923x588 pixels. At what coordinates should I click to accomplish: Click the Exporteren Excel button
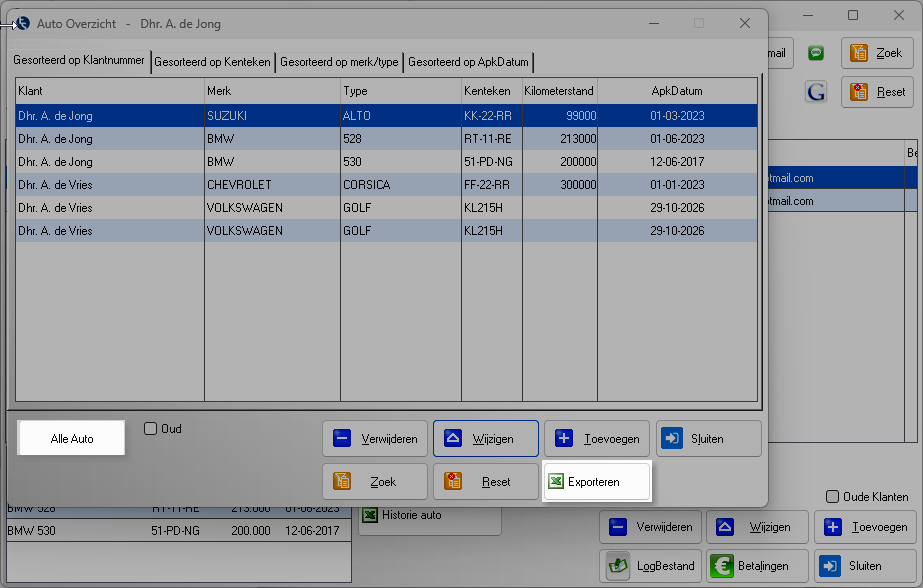point(595,481)
